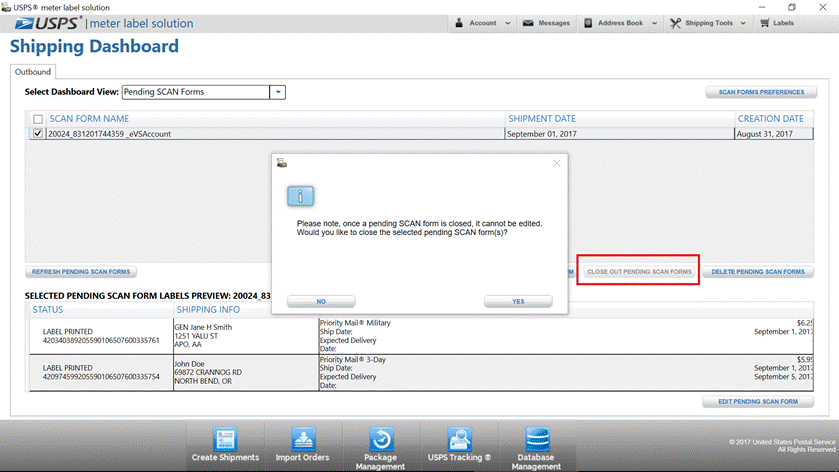Switch to the Outbound tab
This screenshot has height=472, width=839.
coord(33,72)
